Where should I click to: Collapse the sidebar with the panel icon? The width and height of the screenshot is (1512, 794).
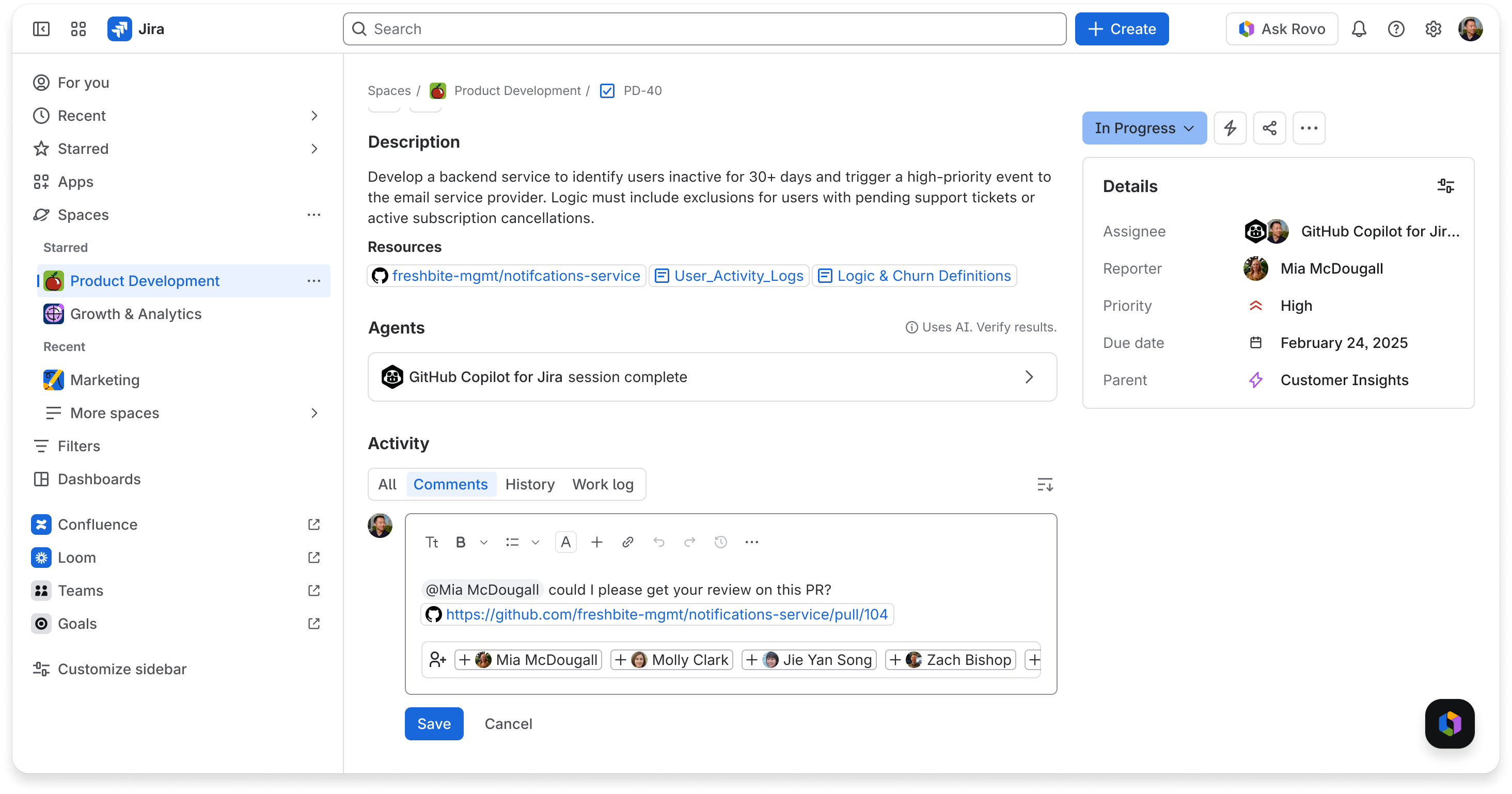(x=41, y=29)
